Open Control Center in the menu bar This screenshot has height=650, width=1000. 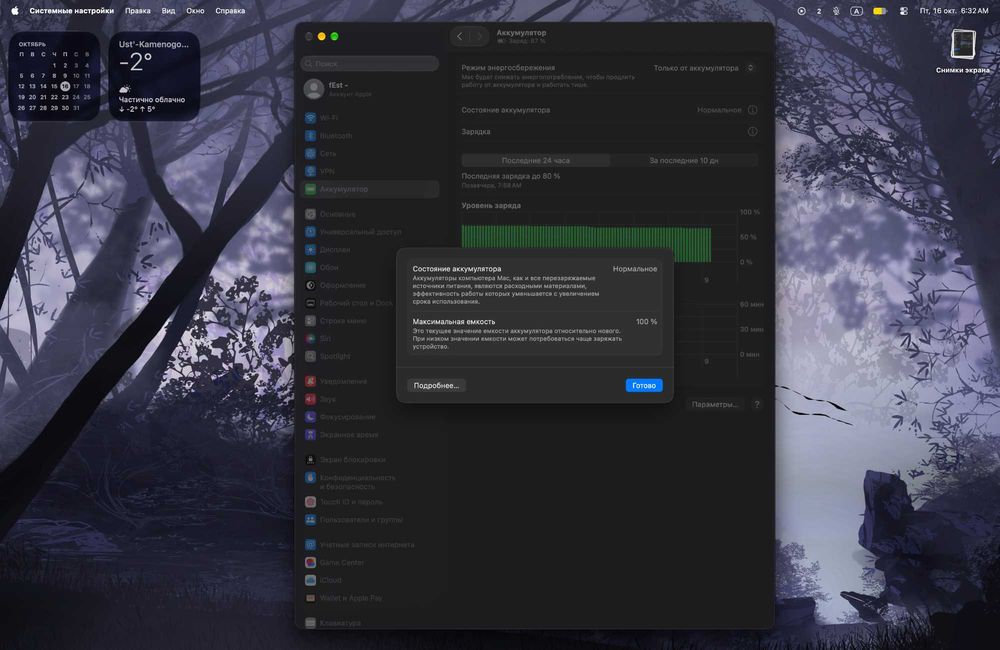click(x=904, y=11)
